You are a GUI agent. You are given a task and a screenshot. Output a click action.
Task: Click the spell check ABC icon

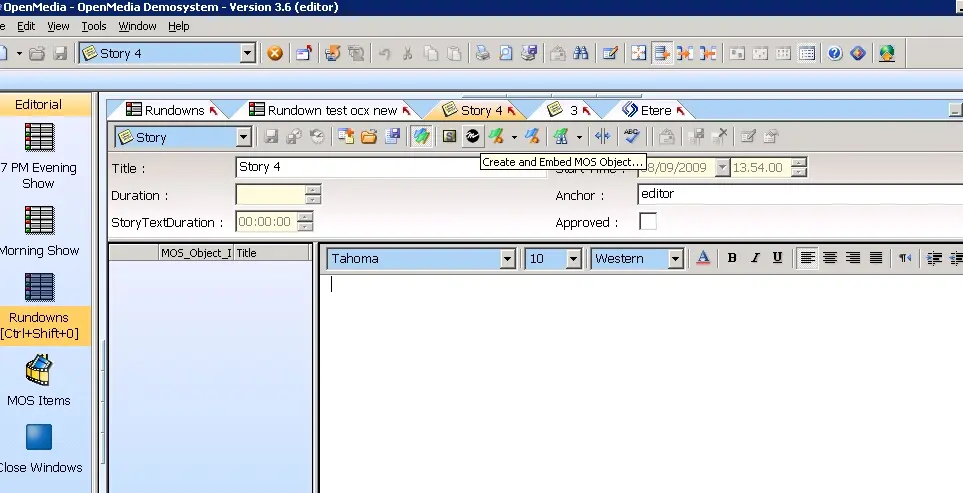[631, 137]
